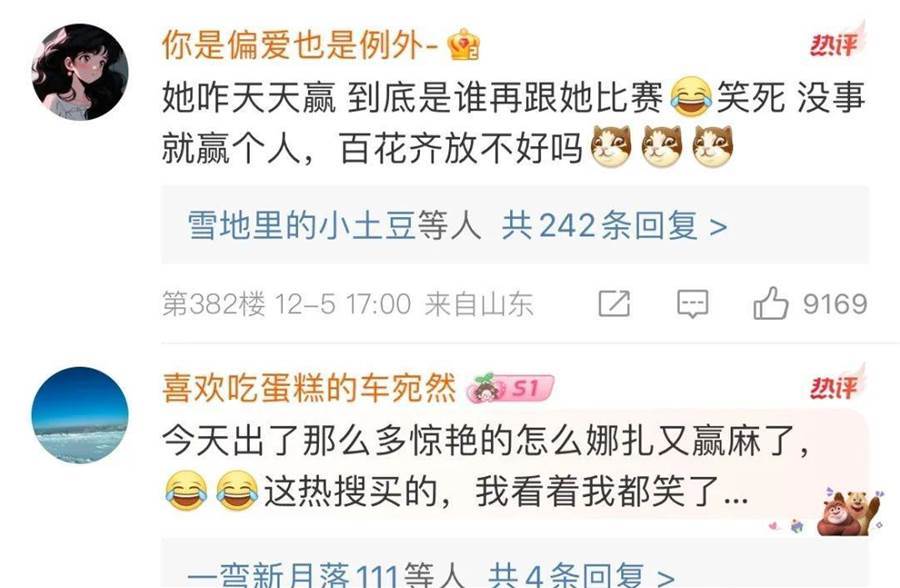The width and height of the screenshot is (900, 588).
Task: Open replier 雪地里的小土豆 link
Action: coord(301,225)
